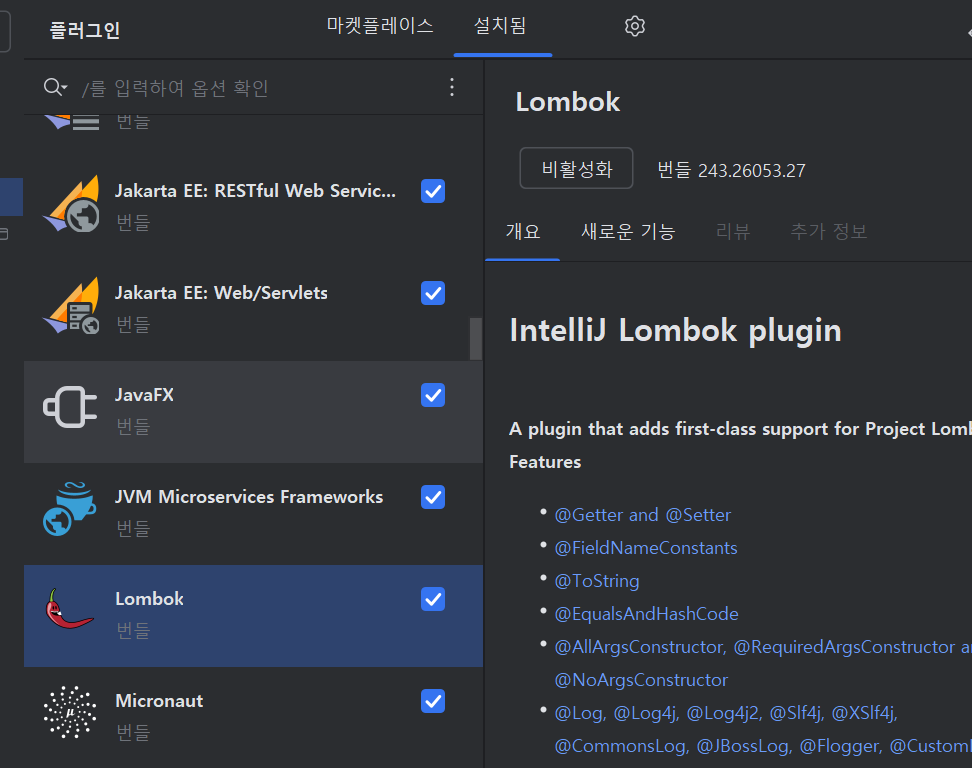This screenshot has height=768, width=972.
Task: Open the @XSlf4j link
Action: (865, 713)
